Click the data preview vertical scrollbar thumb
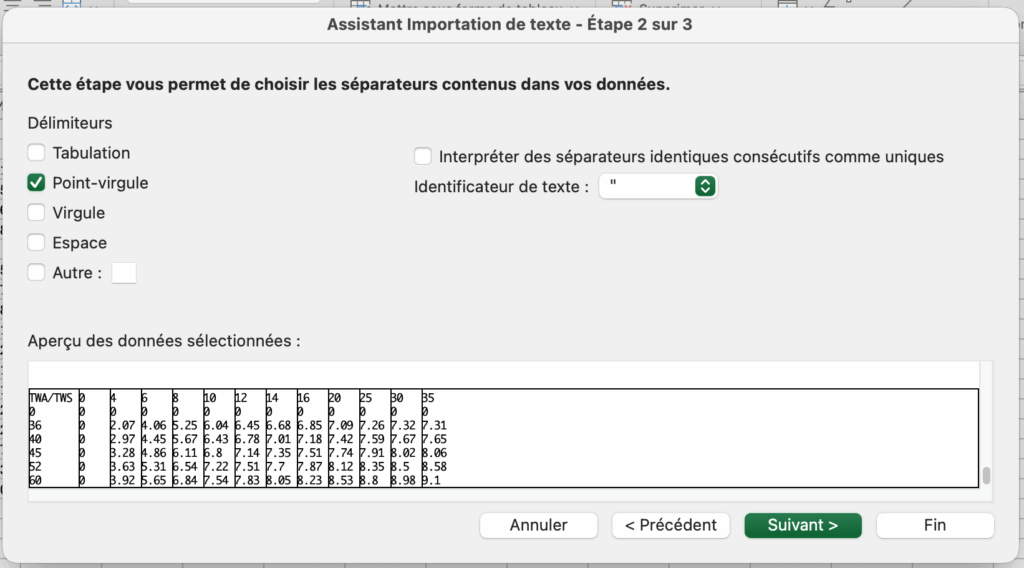The width and height of the screenshot is (1024, 568). (986, 476)
